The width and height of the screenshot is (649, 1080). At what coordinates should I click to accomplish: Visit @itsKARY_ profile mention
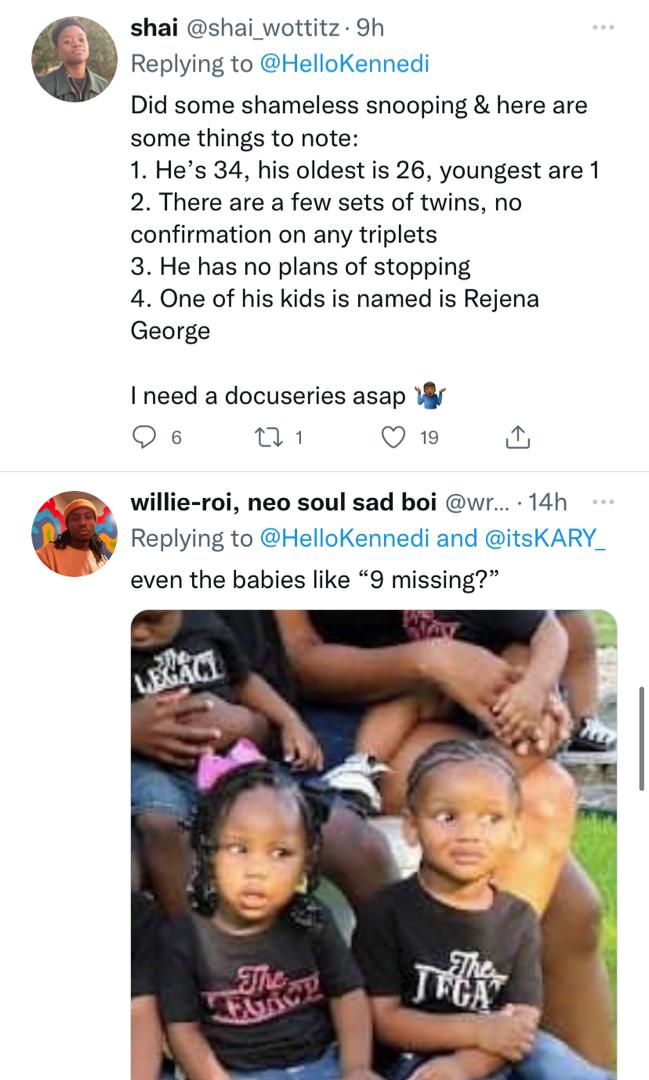546,538
